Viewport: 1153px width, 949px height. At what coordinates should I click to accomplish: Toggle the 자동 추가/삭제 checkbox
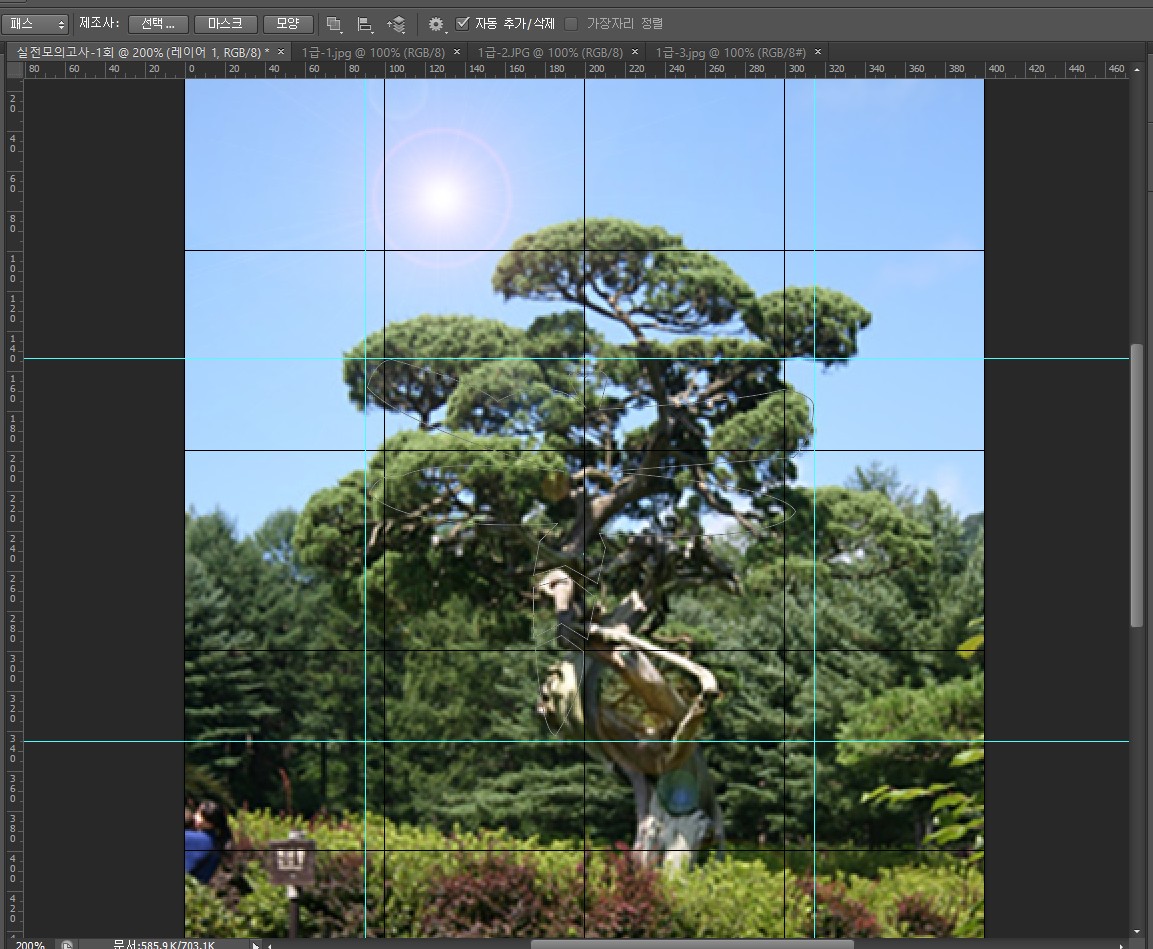tap(462, 23)
